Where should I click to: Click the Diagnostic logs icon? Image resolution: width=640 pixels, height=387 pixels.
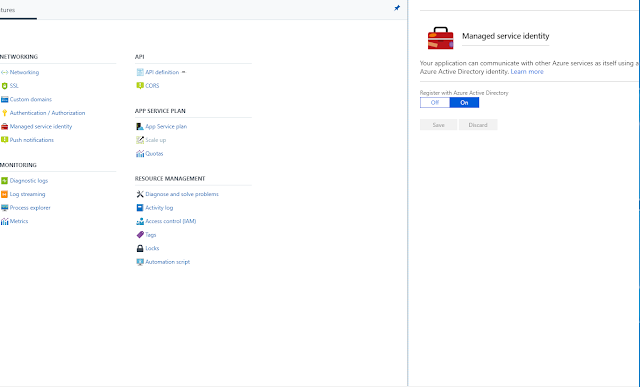4,180
